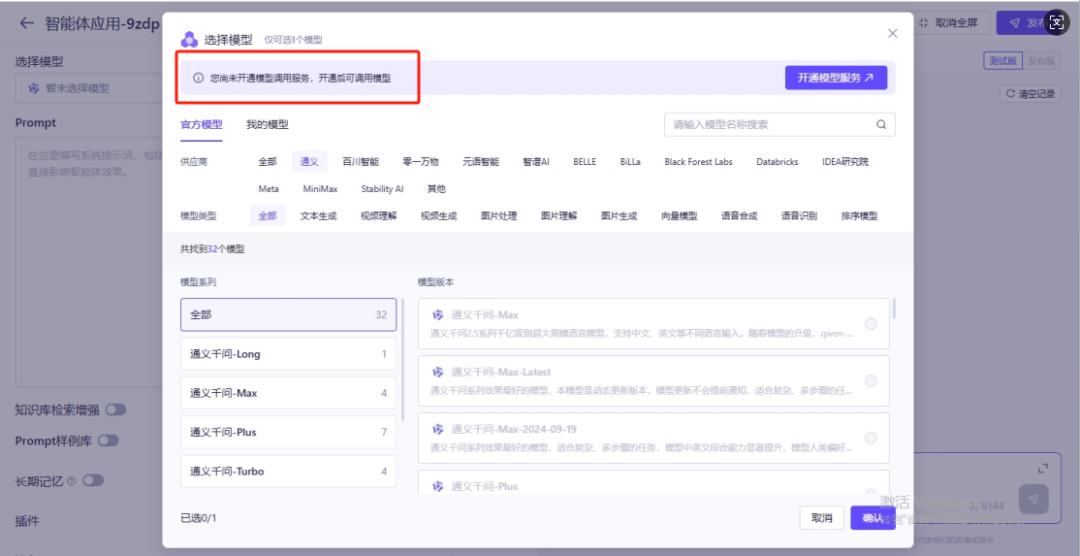
Task: Click the 取消全屏 button
Action: point(952,23)
